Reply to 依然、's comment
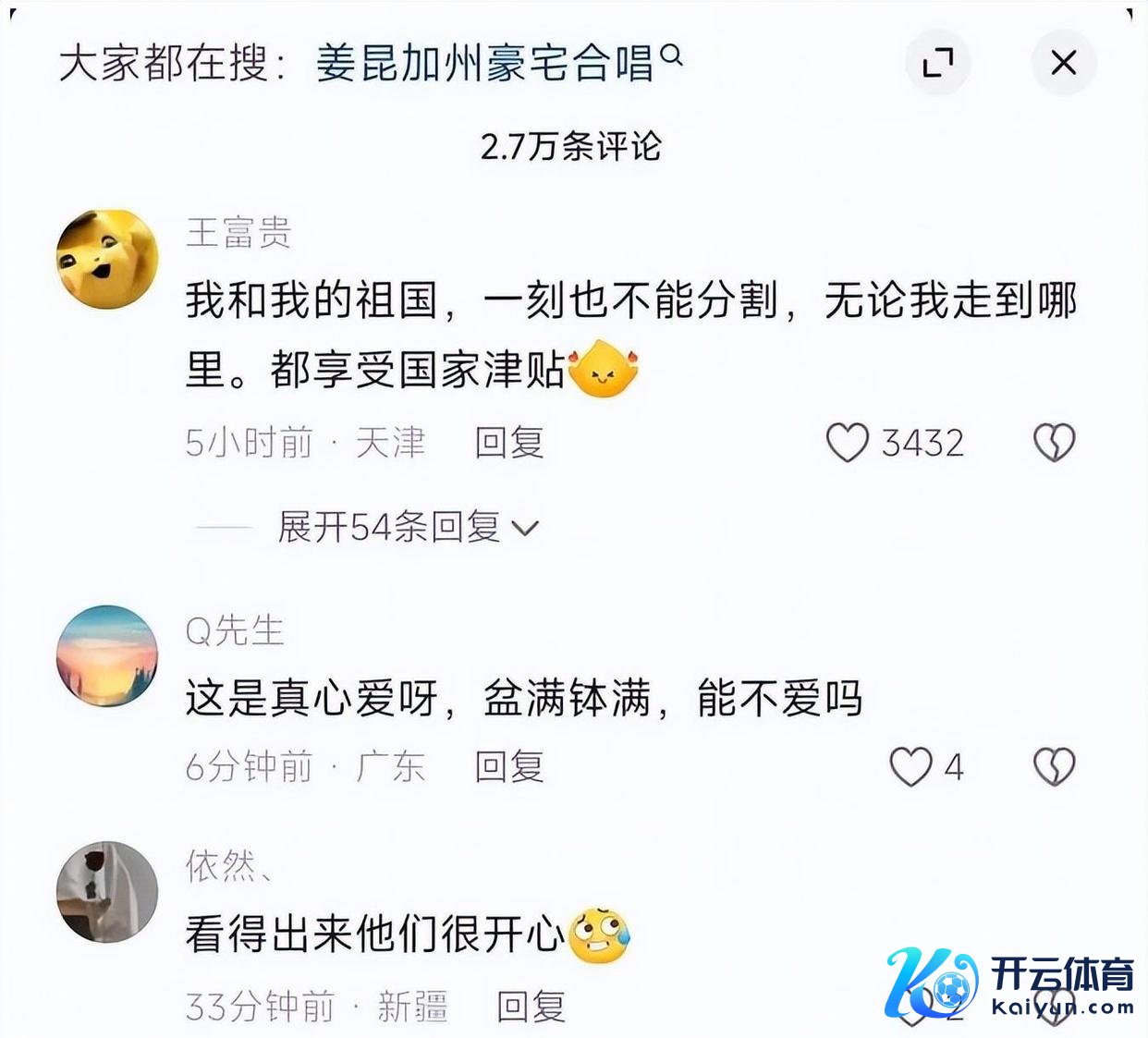1148x1038 pixels. pyautogui.click(x=531, y=1007)
